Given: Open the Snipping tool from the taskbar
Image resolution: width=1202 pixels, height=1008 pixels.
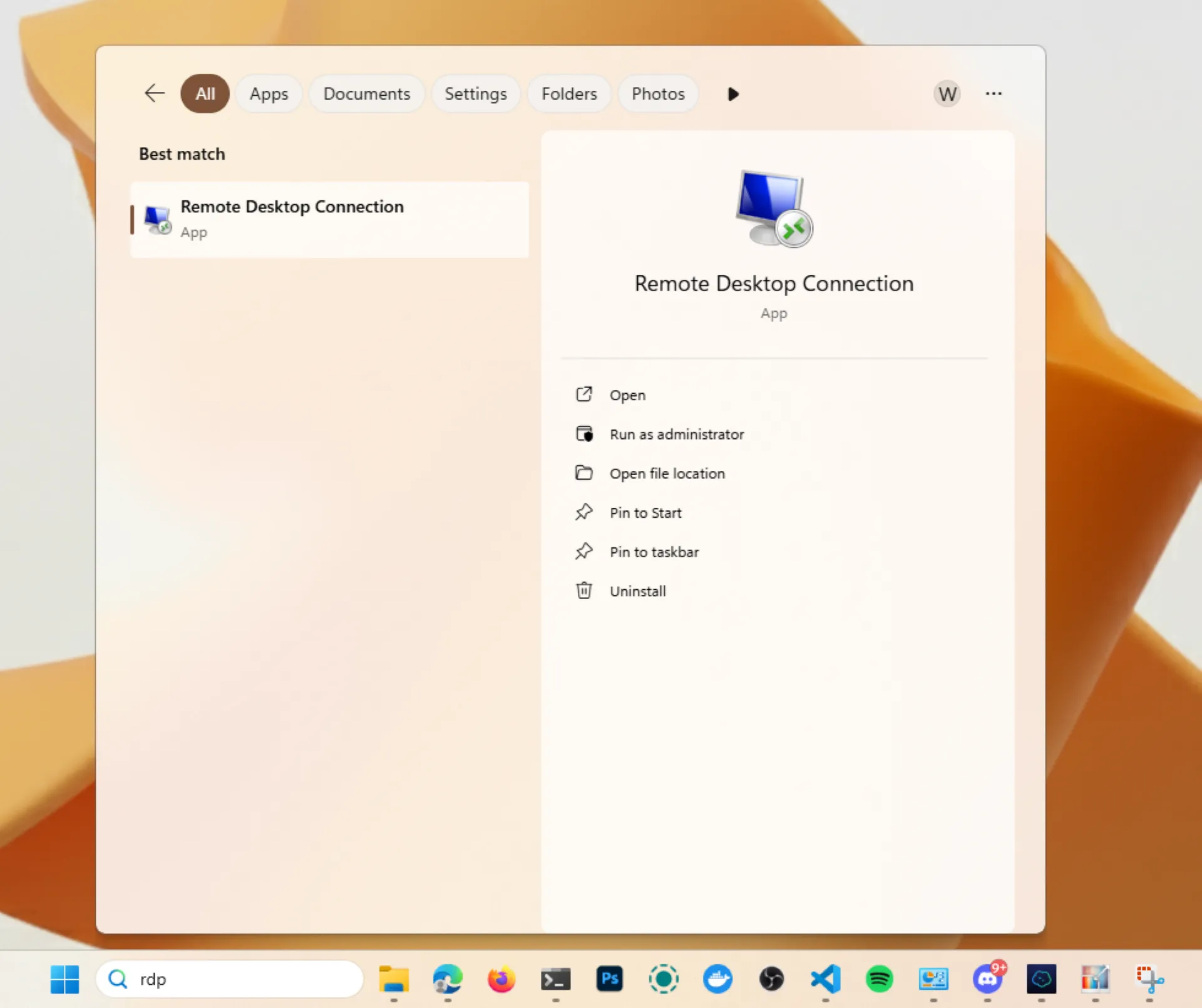Looking at the screenshot, I should (1149, 979).
